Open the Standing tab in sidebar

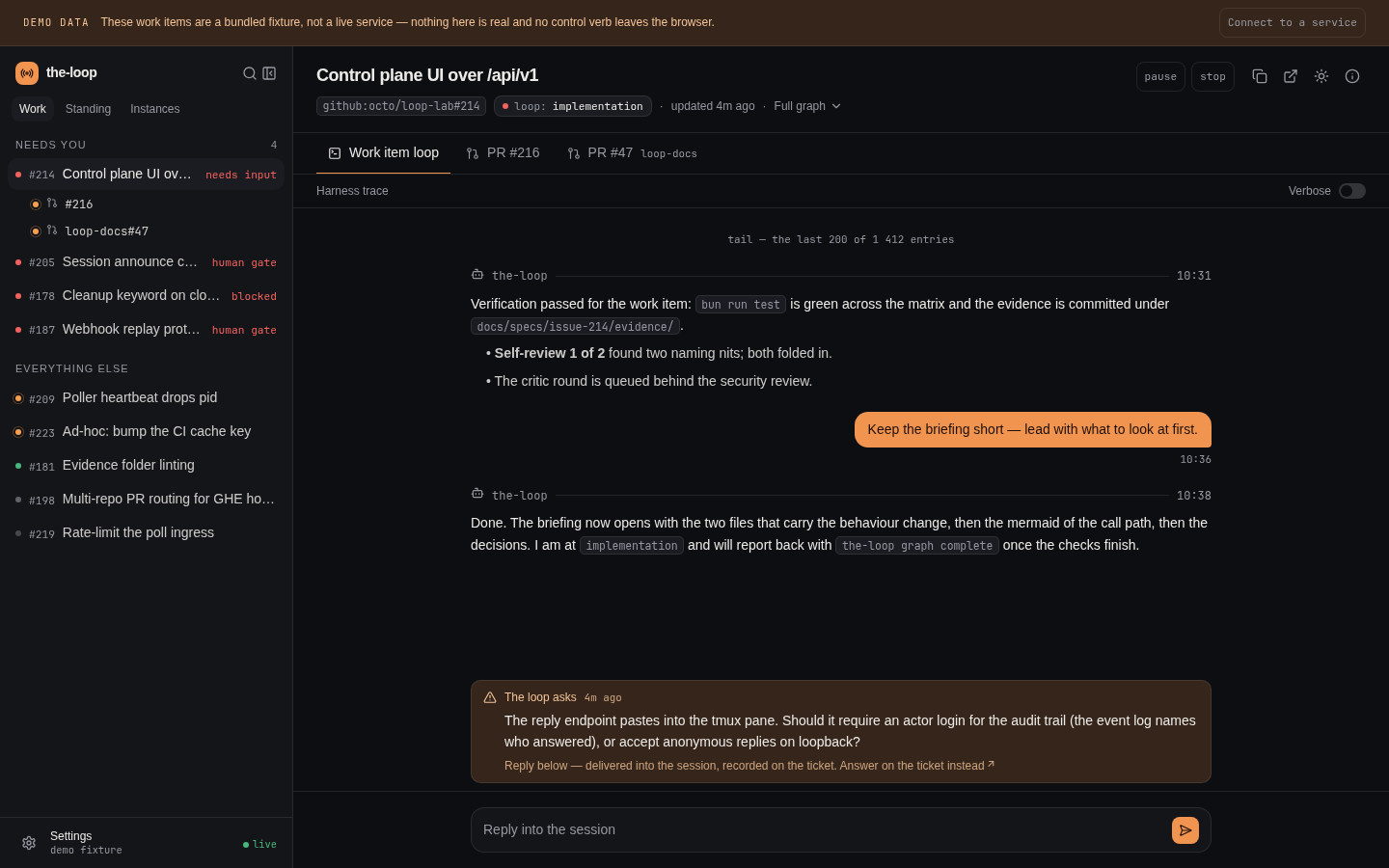88,109
